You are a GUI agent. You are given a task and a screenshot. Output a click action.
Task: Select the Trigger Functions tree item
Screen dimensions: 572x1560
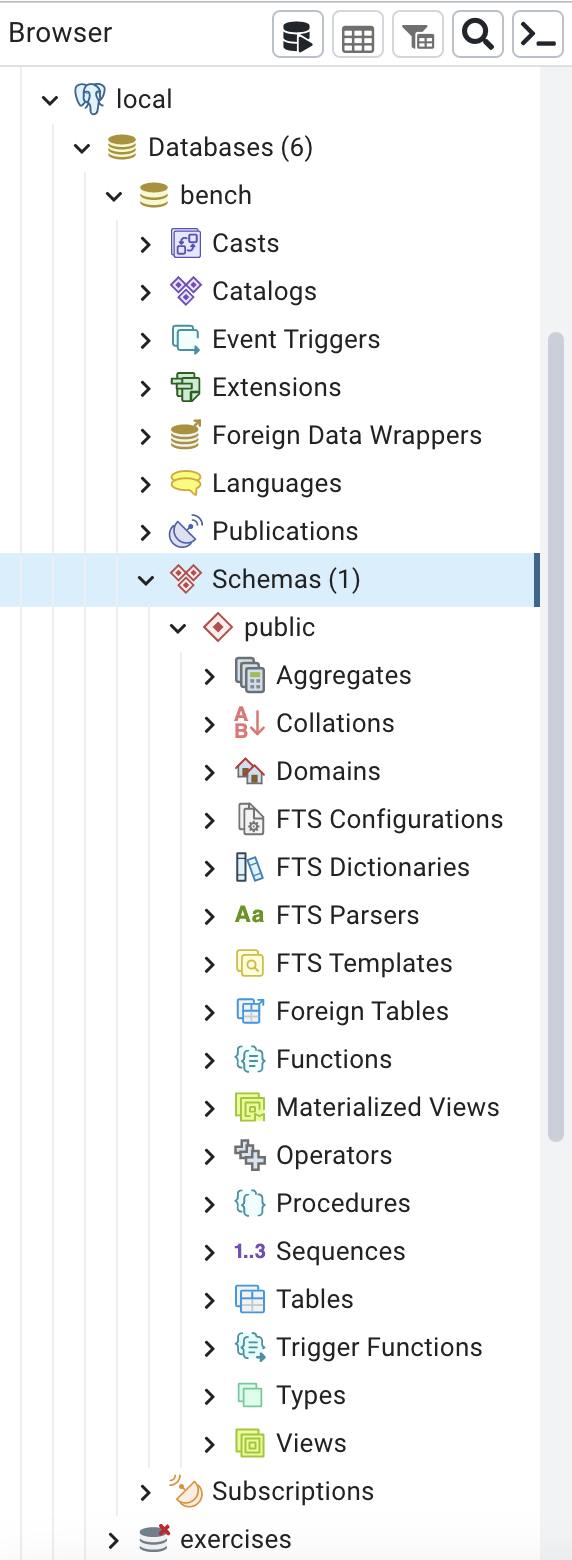tap(379, 1347)
